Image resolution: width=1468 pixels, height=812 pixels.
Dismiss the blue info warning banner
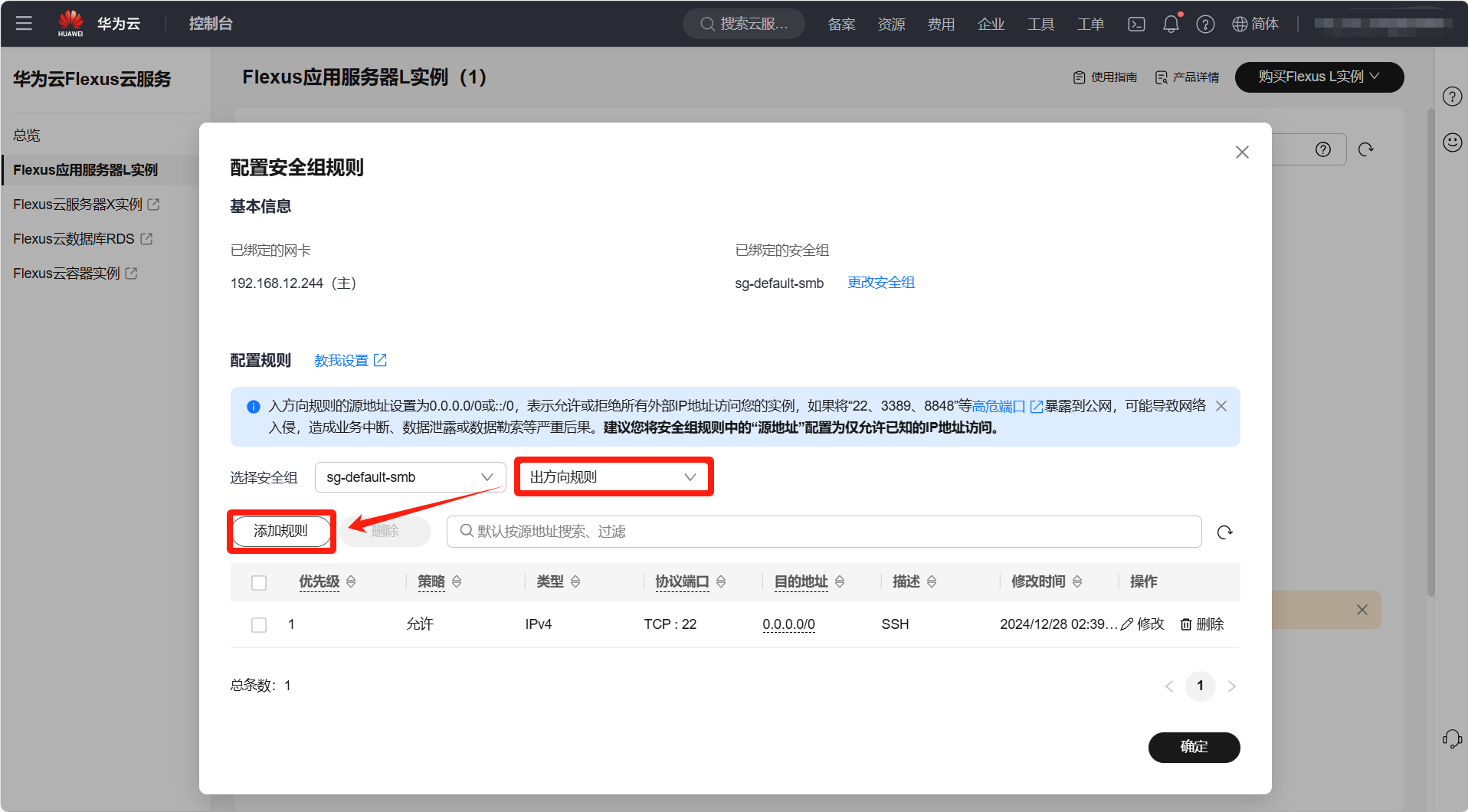(x=1221, y=406)
